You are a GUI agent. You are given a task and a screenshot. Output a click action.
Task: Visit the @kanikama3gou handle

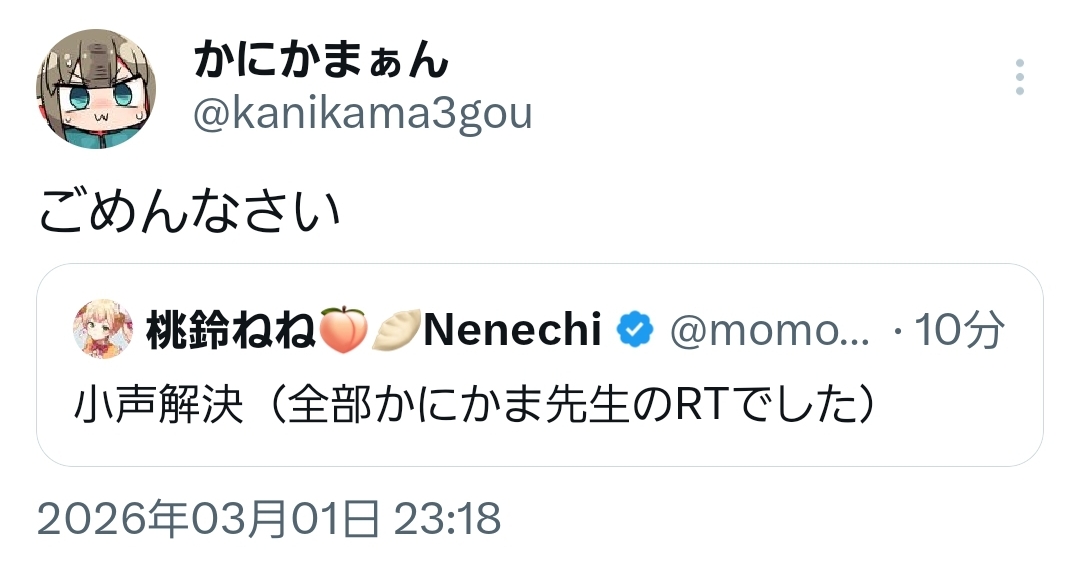click(x=362, y=115)
